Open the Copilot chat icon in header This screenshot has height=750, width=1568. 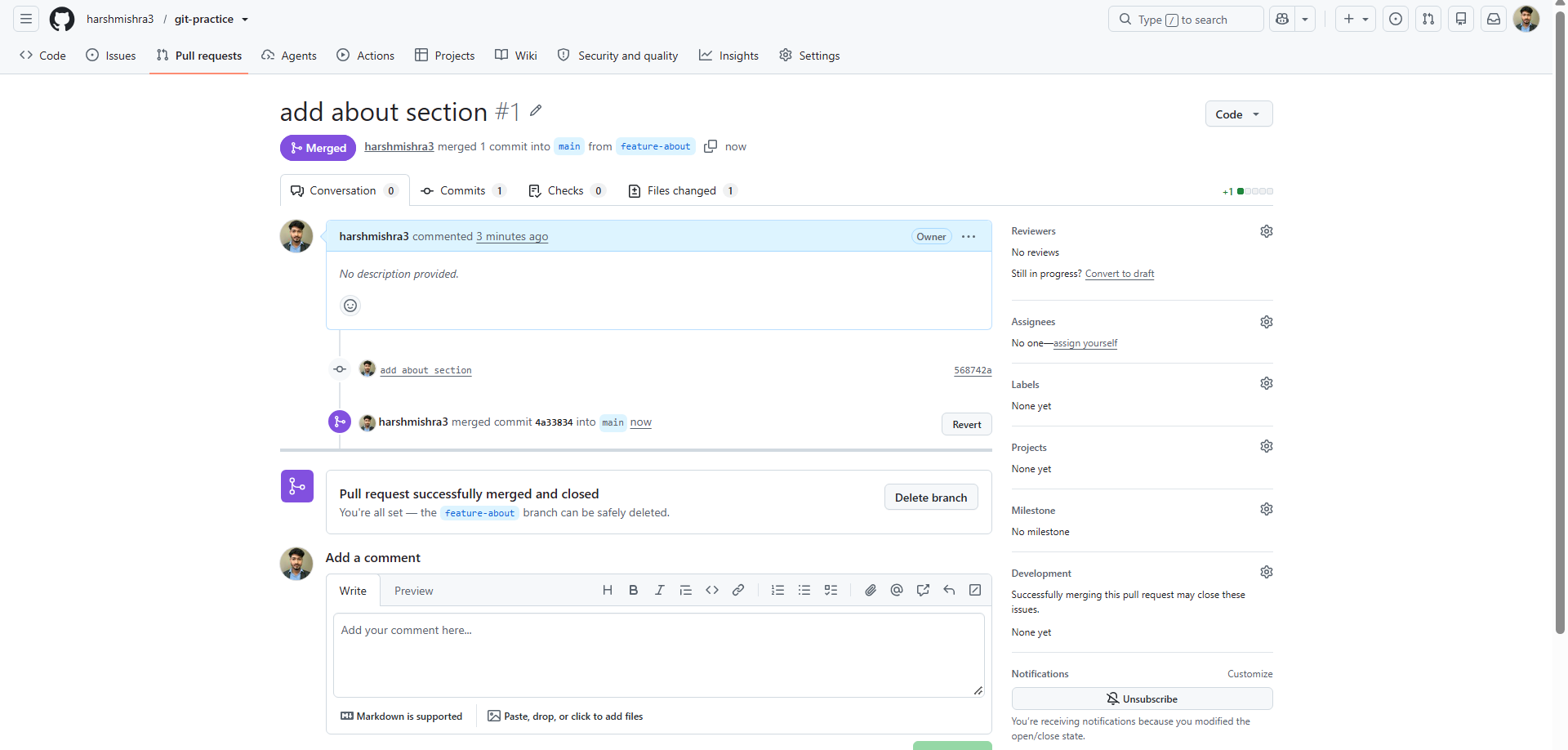point(1282,19)
